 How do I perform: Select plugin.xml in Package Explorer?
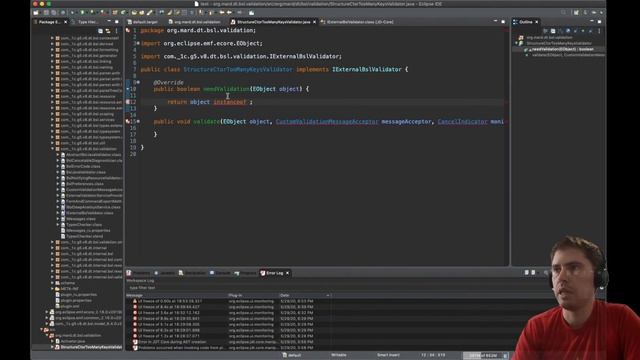point(69,306)
